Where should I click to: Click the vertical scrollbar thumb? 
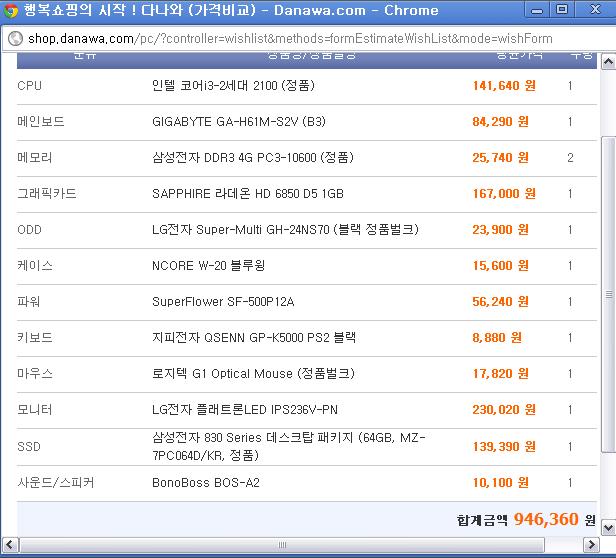pos(609,294)
